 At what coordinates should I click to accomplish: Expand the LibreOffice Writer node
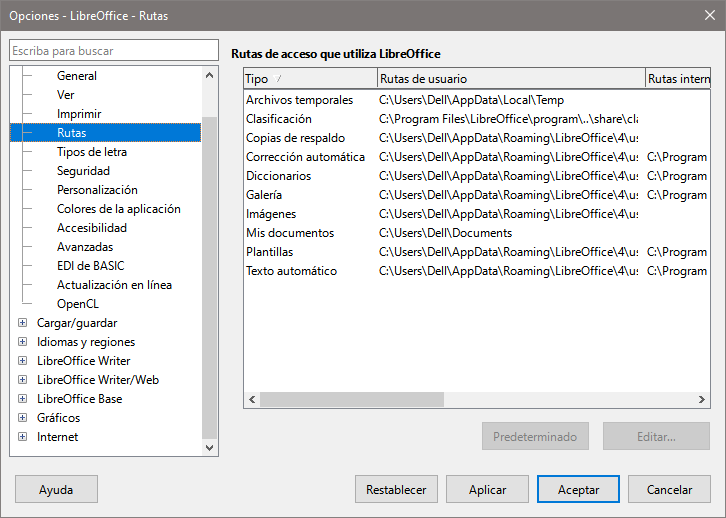[22, 361]
